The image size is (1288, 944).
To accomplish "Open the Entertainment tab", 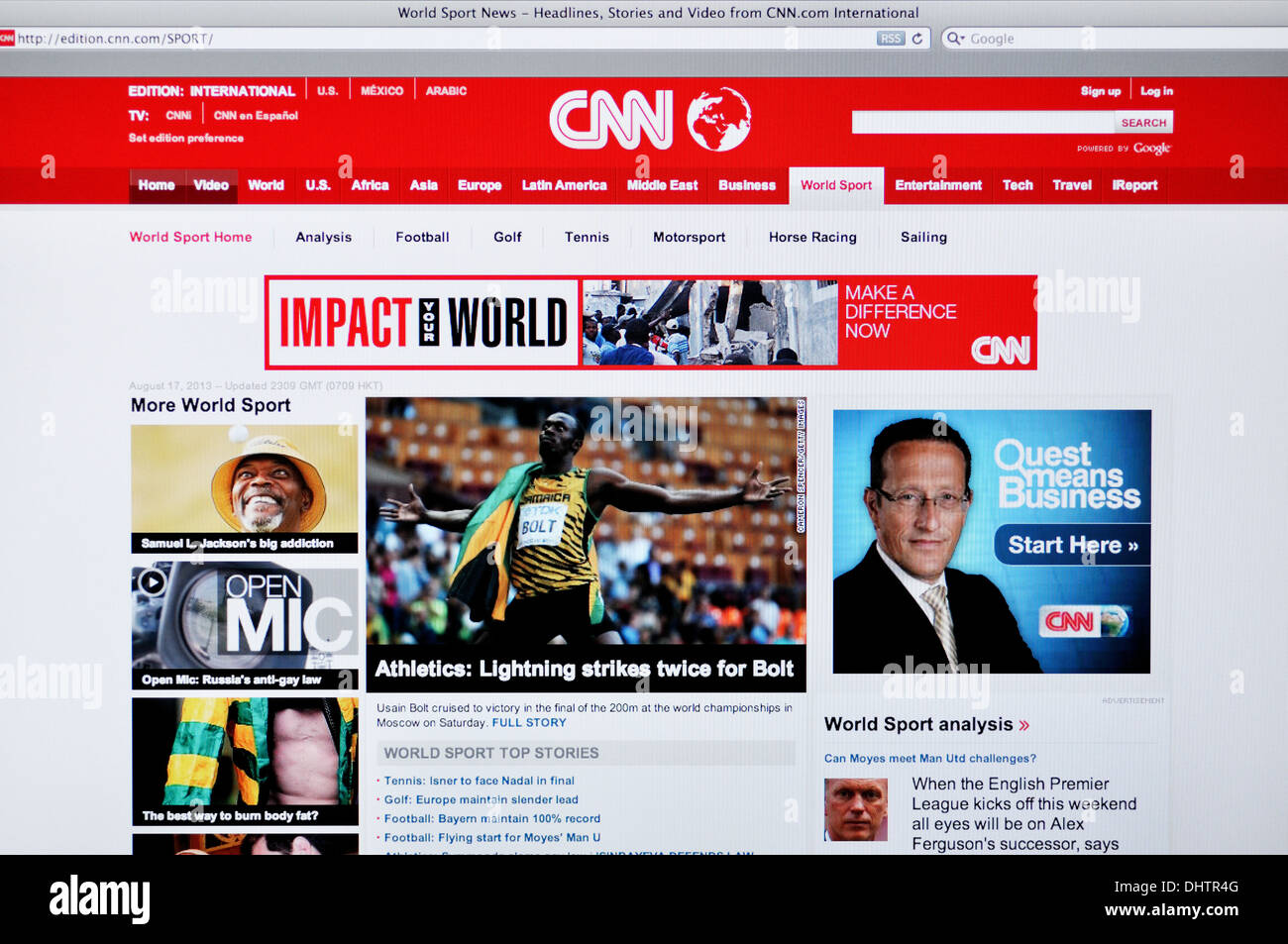I will tap(938, 185).
